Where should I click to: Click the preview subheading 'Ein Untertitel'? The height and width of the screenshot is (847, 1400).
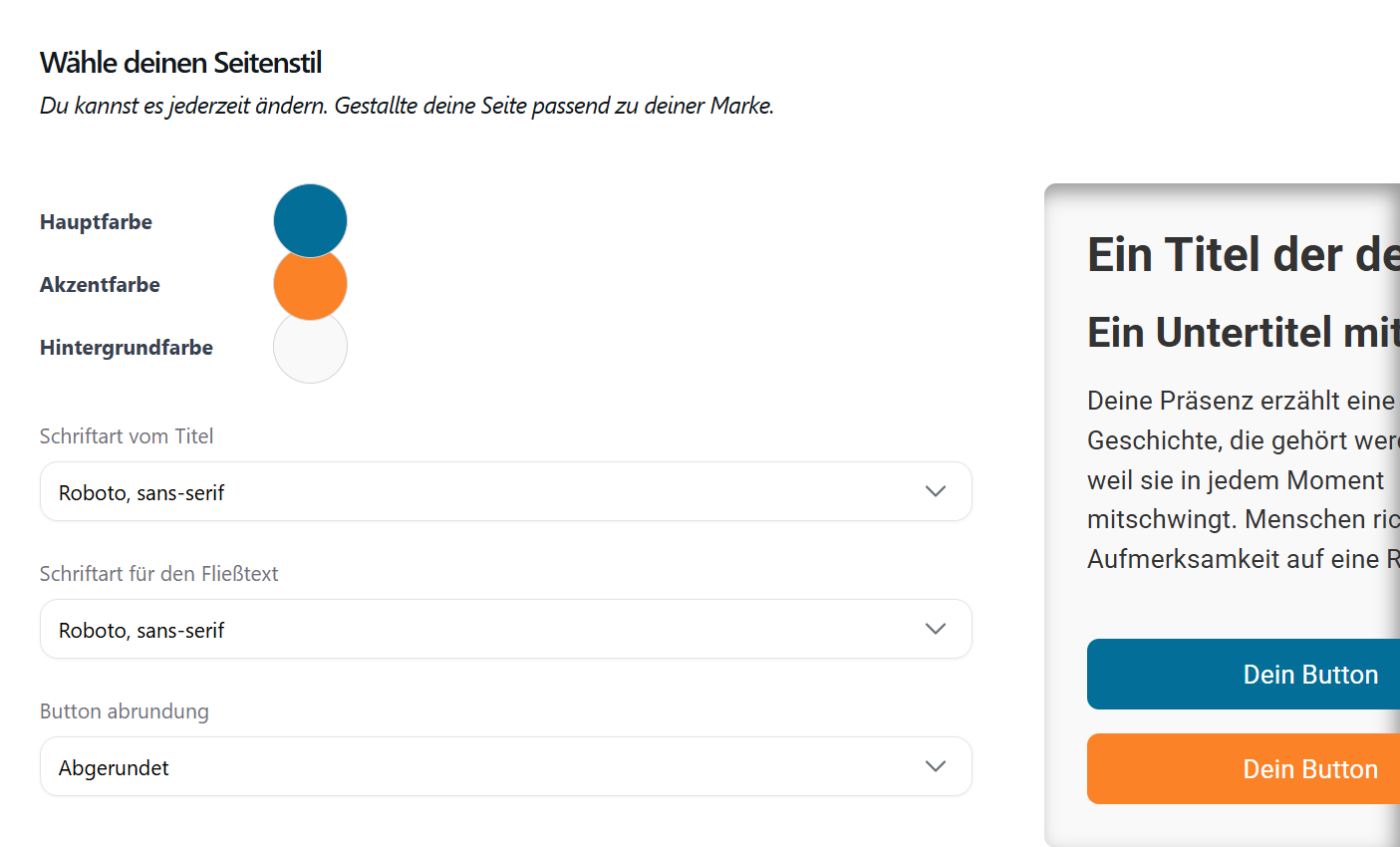[x=1241, y=333]
